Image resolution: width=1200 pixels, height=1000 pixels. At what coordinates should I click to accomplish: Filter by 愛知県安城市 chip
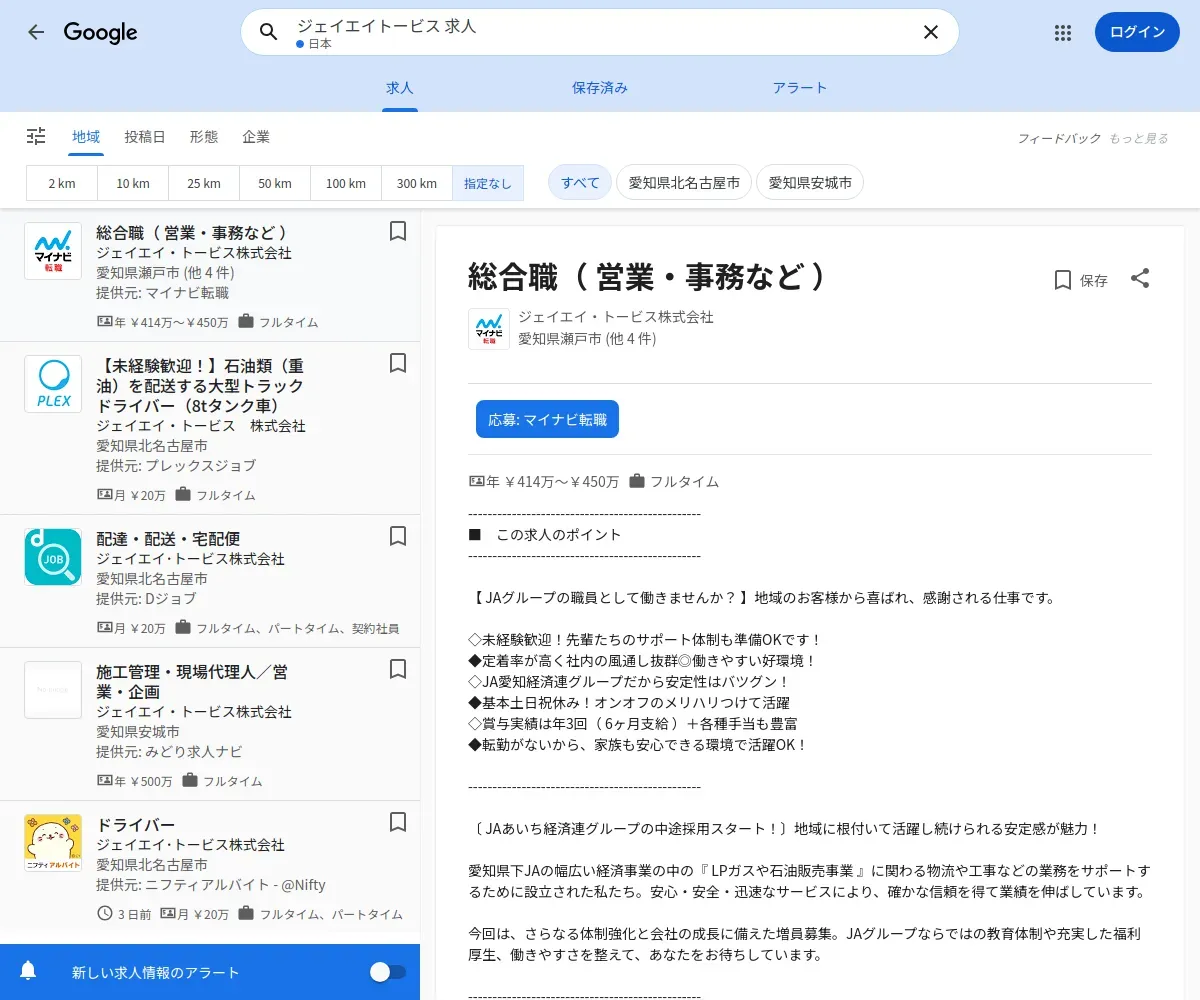point(810,183)
